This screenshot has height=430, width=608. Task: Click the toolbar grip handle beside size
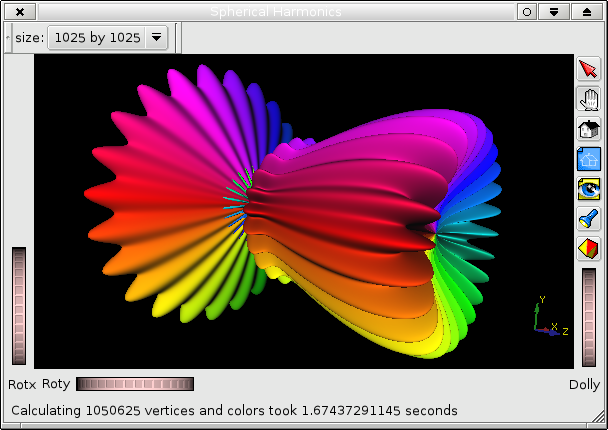click(x=8, y=38)
